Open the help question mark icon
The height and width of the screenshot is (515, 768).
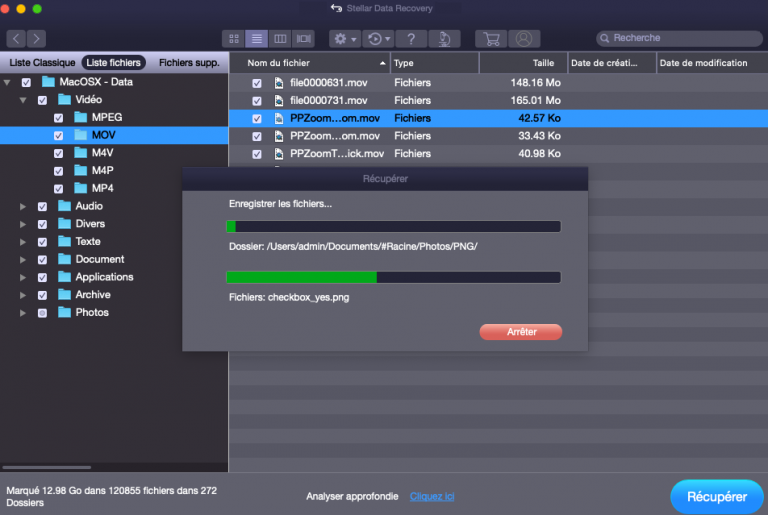411,39
